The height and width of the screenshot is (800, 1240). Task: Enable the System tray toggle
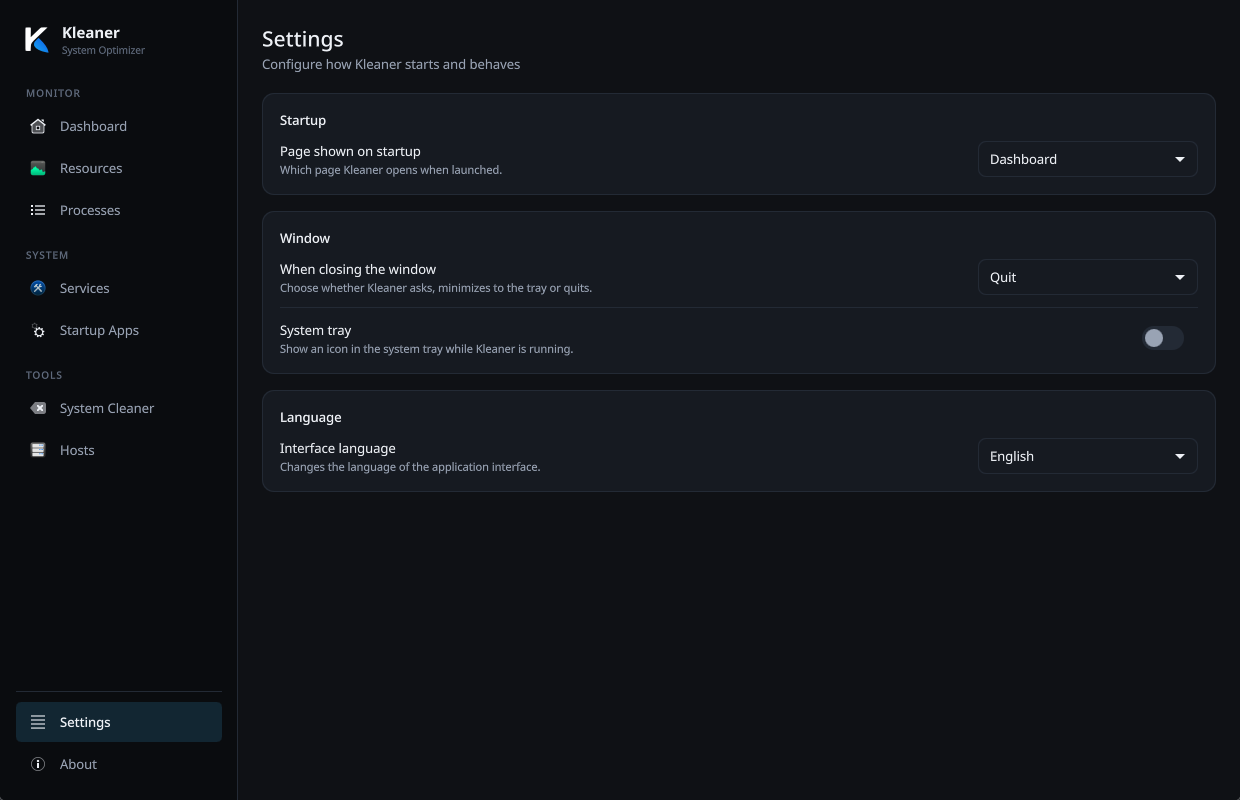(x=1163, y=338)
